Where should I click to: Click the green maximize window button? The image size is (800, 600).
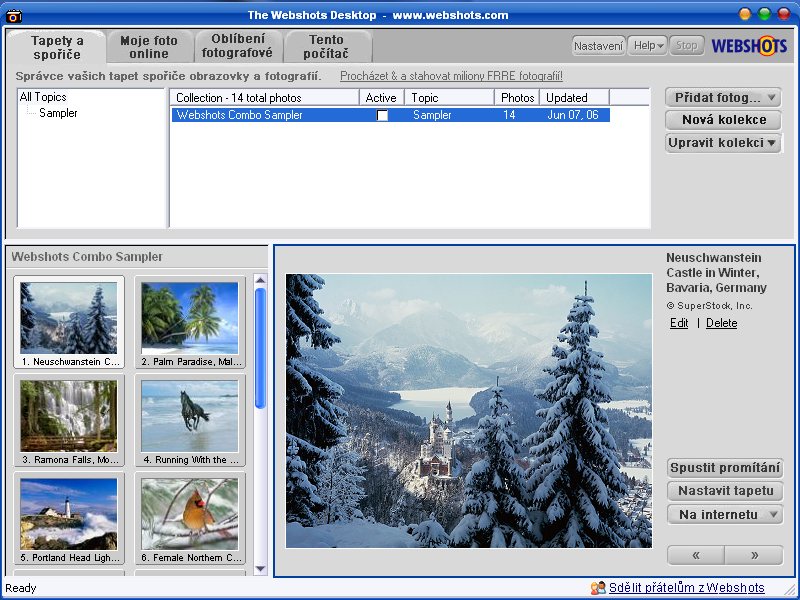764,14
